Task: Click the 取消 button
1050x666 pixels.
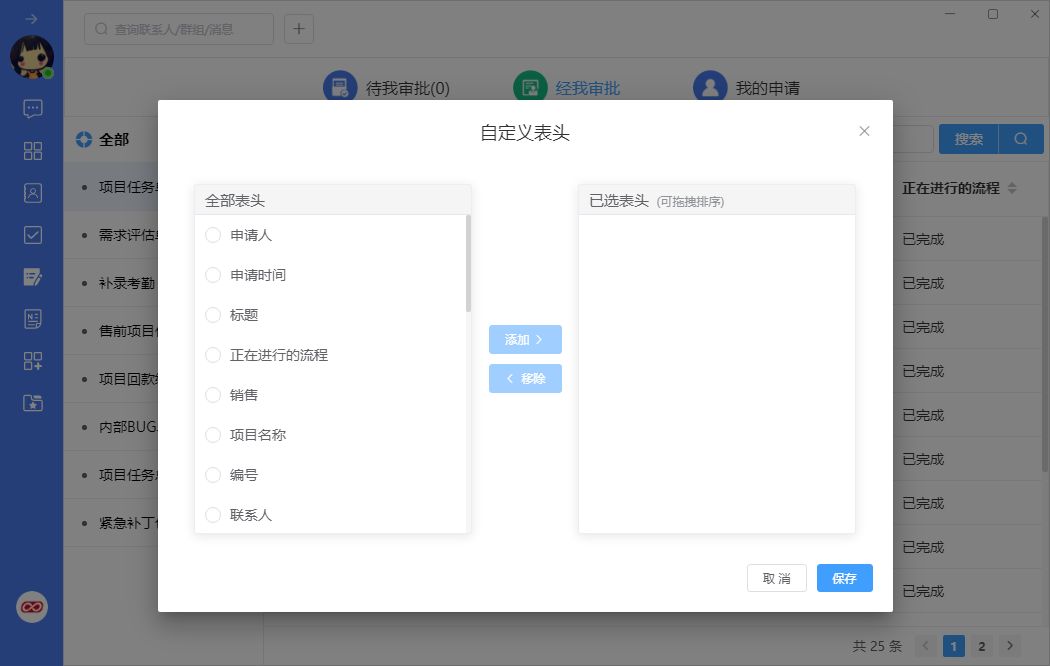Action: point(776,578)
